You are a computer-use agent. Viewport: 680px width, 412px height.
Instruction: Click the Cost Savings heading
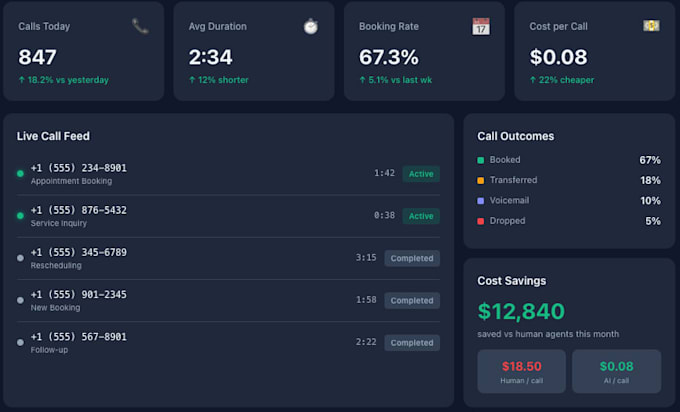pyautogui.click(x=512, y=281)
